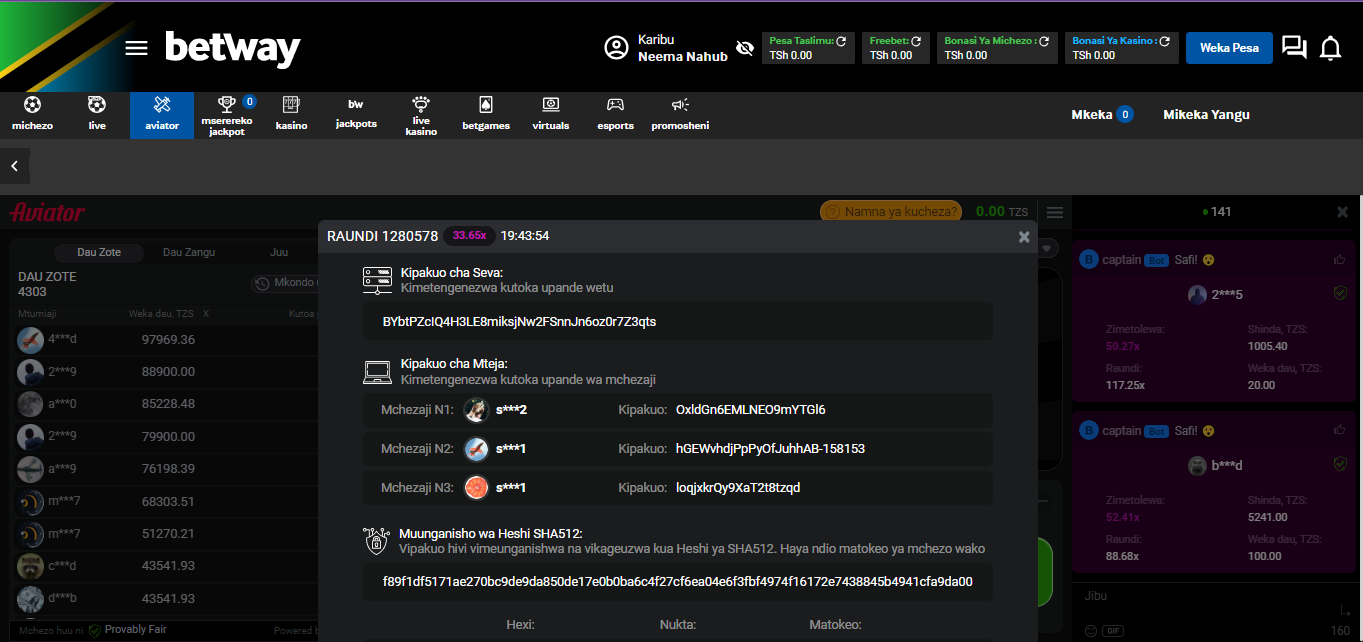Select the aviator nav item

point(162,115)
